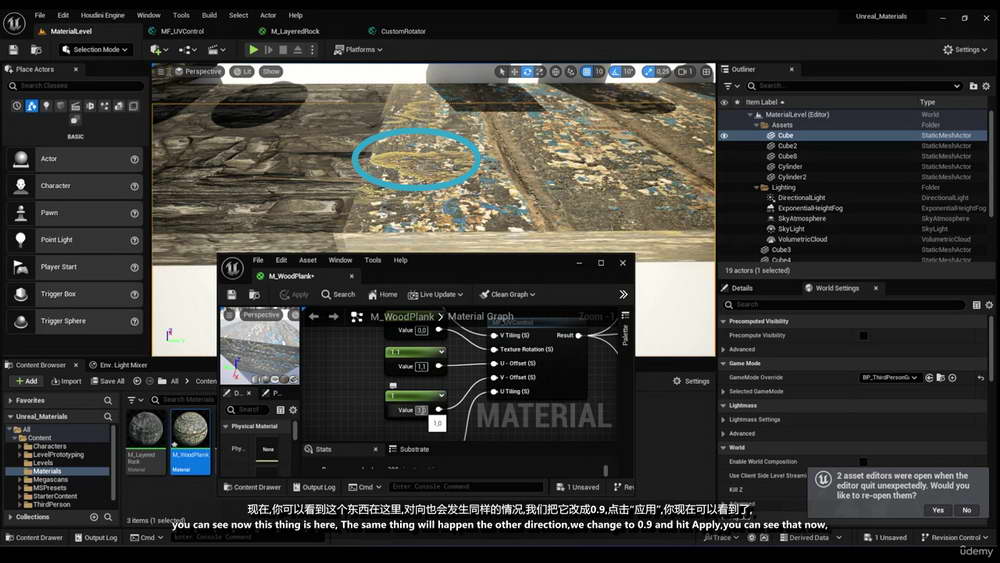The width and height of the screenshot is (1000, 563).
Task: Toggle rotation snapping icon in viewport
Action: click(615, 72)
